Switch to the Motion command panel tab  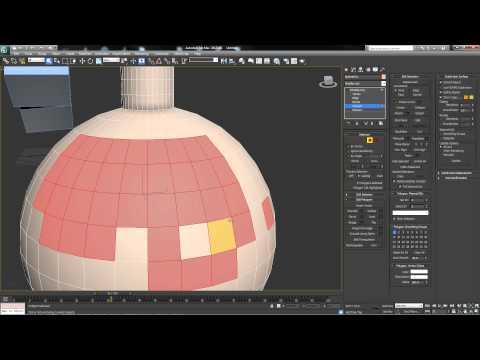pyautogui.click(x=368, y=69)
